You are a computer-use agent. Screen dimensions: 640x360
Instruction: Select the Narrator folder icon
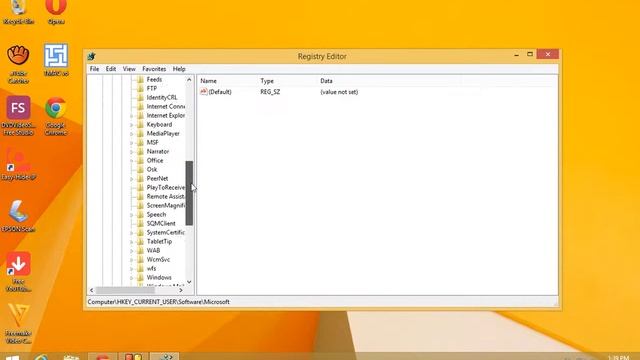tap(140, 151)
